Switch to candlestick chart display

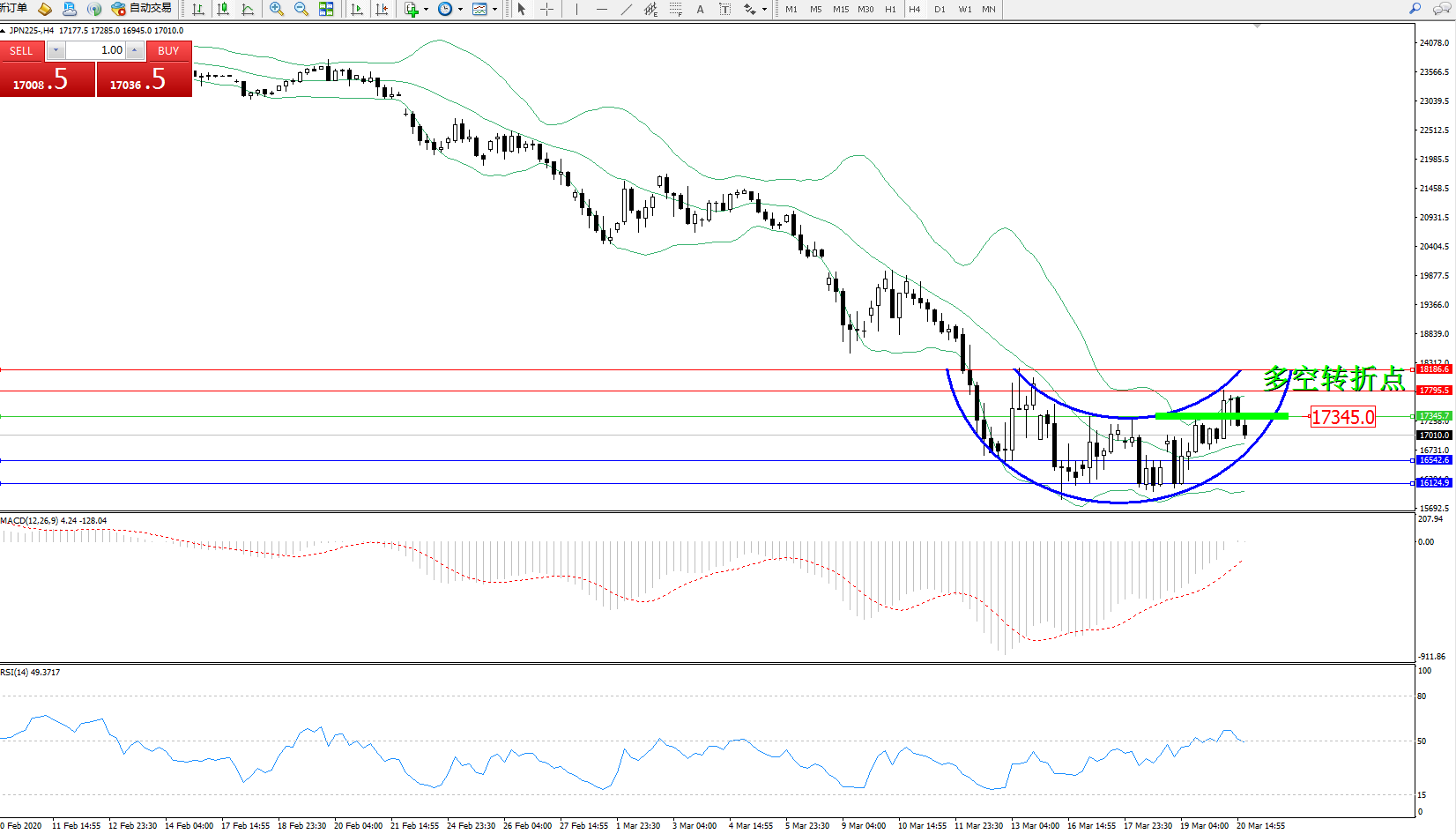tap(223, 9)
